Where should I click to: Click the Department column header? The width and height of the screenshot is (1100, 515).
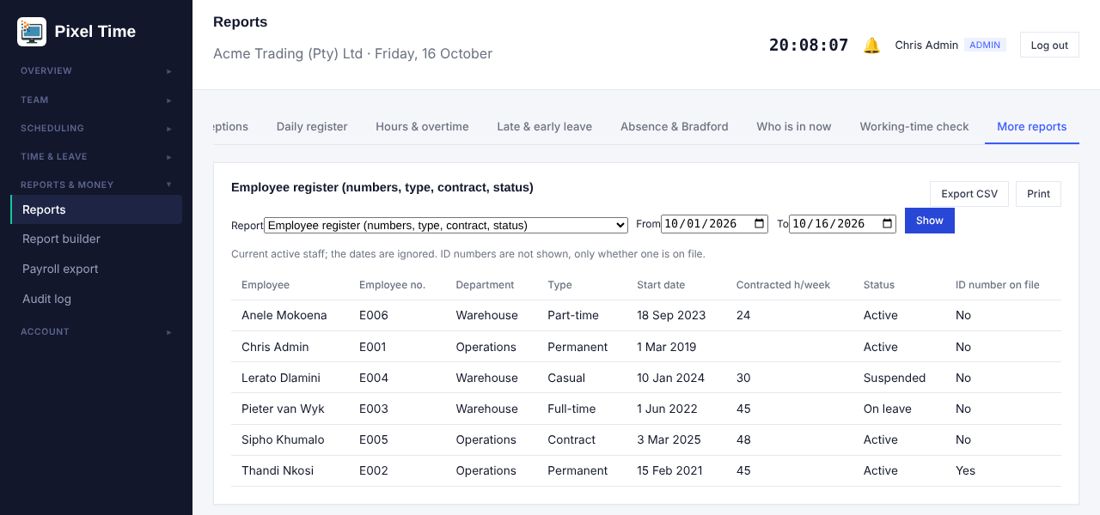485,285
